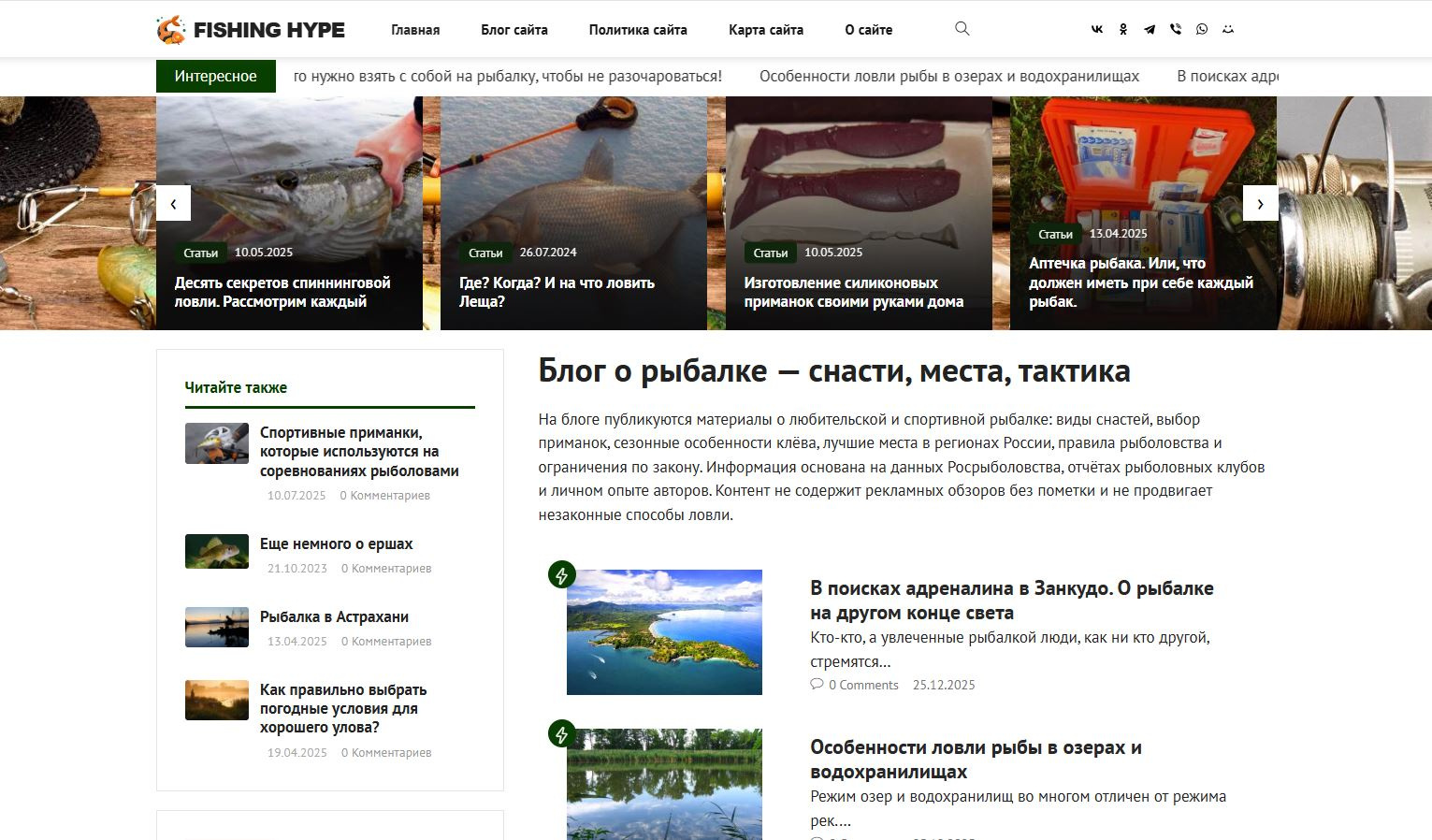Open the site search magnifier icon
Image resolution: width=1432 pixels, height=840 pixels.
tap(962, 29)
